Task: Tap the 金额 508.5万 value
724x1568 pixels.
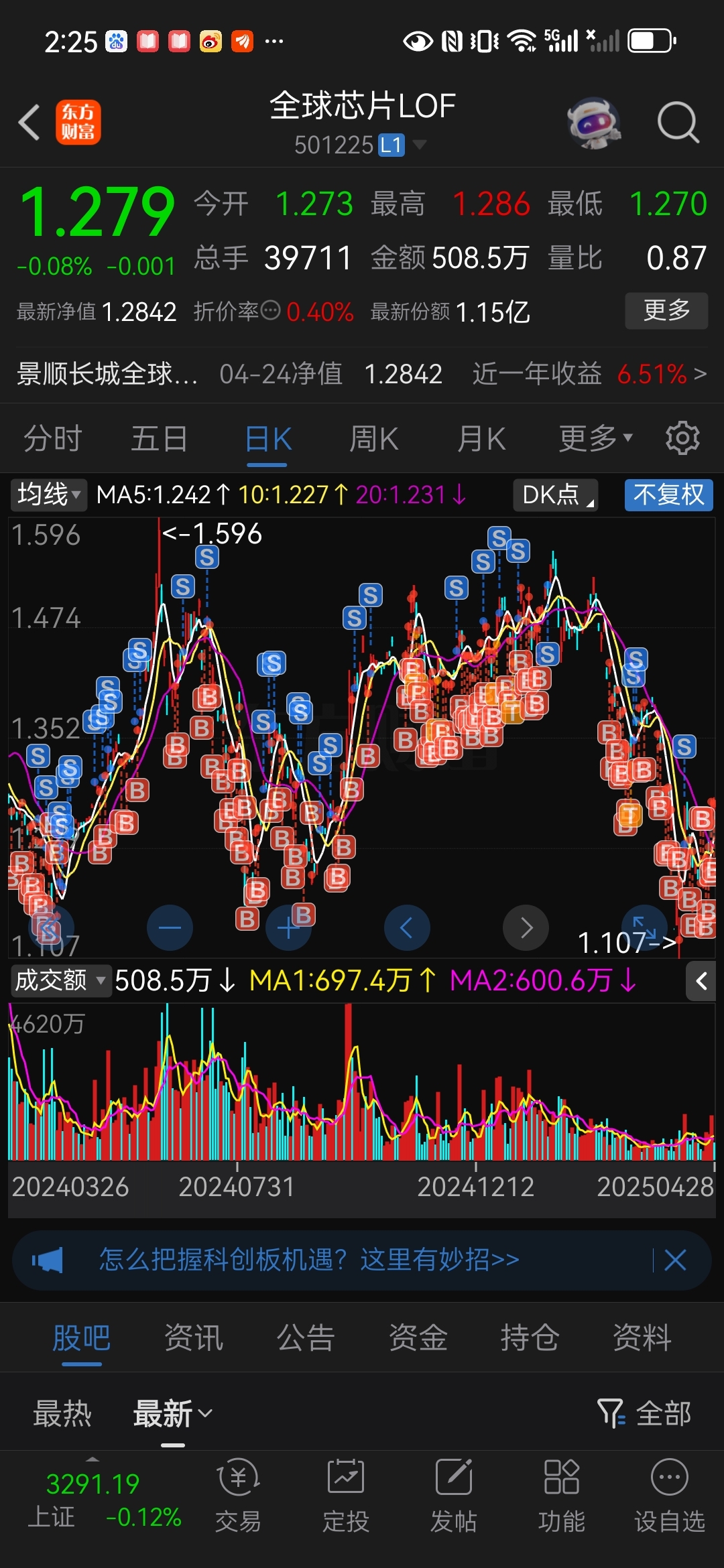Action: [481, 258]
